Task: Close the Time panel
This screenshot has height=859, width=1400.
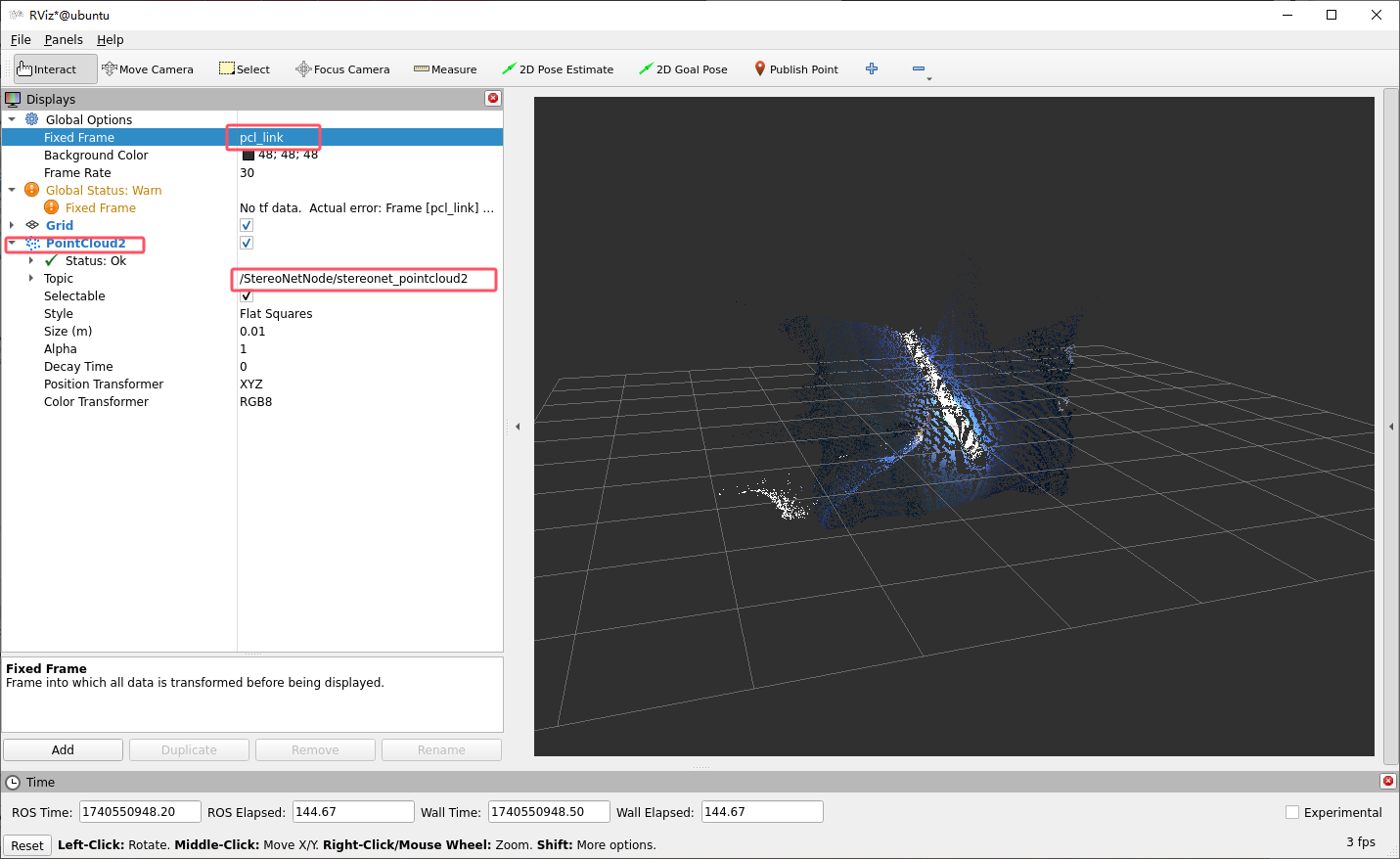Action: 1387,781
